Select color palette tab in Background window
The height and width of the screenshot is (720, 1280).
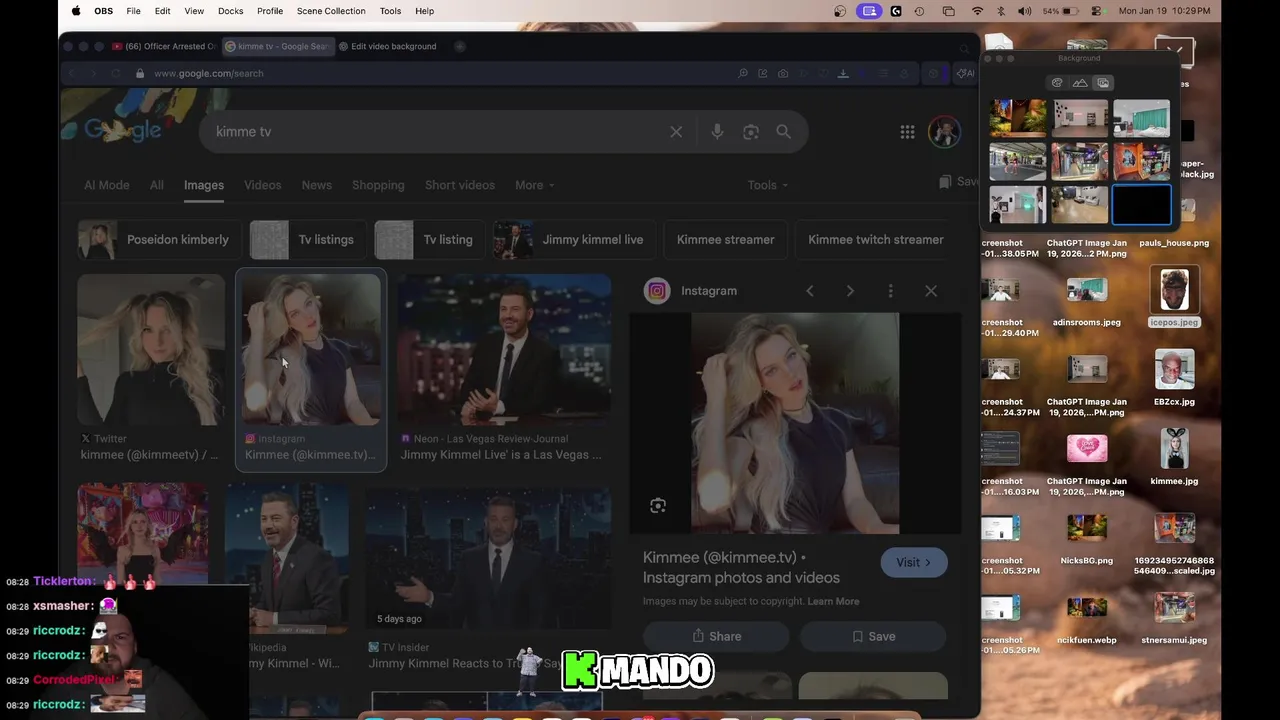tap(1057, 83)
